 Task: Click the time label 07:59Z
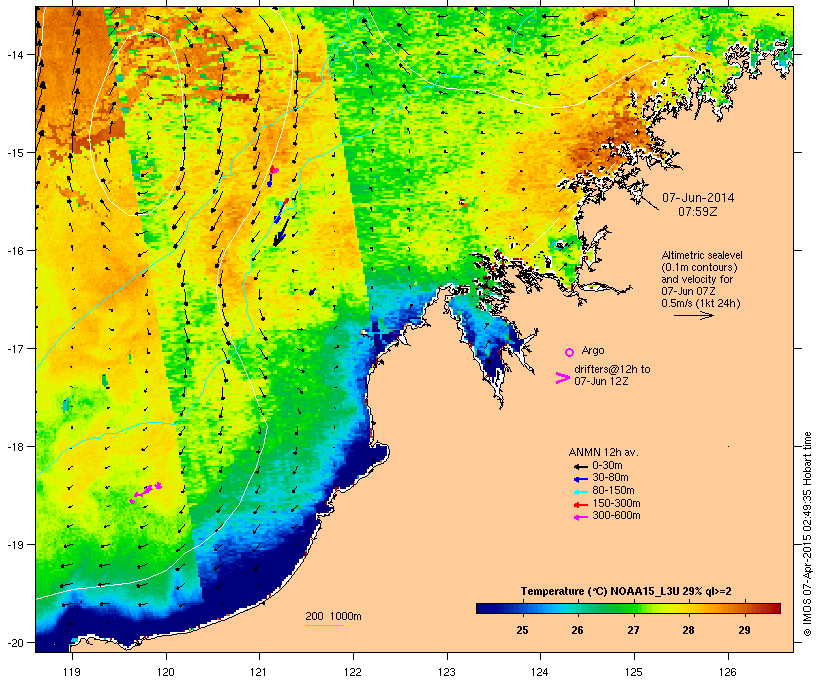(x=698, y=212)
